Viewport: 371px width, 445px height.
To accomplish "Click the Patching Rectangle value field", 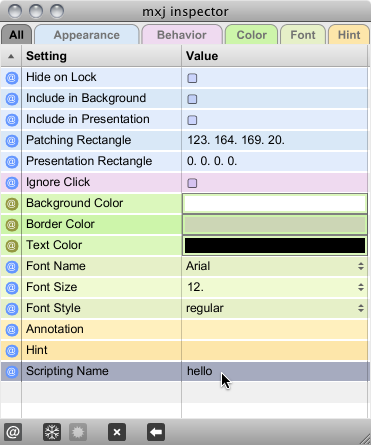I will coord(275,140).
